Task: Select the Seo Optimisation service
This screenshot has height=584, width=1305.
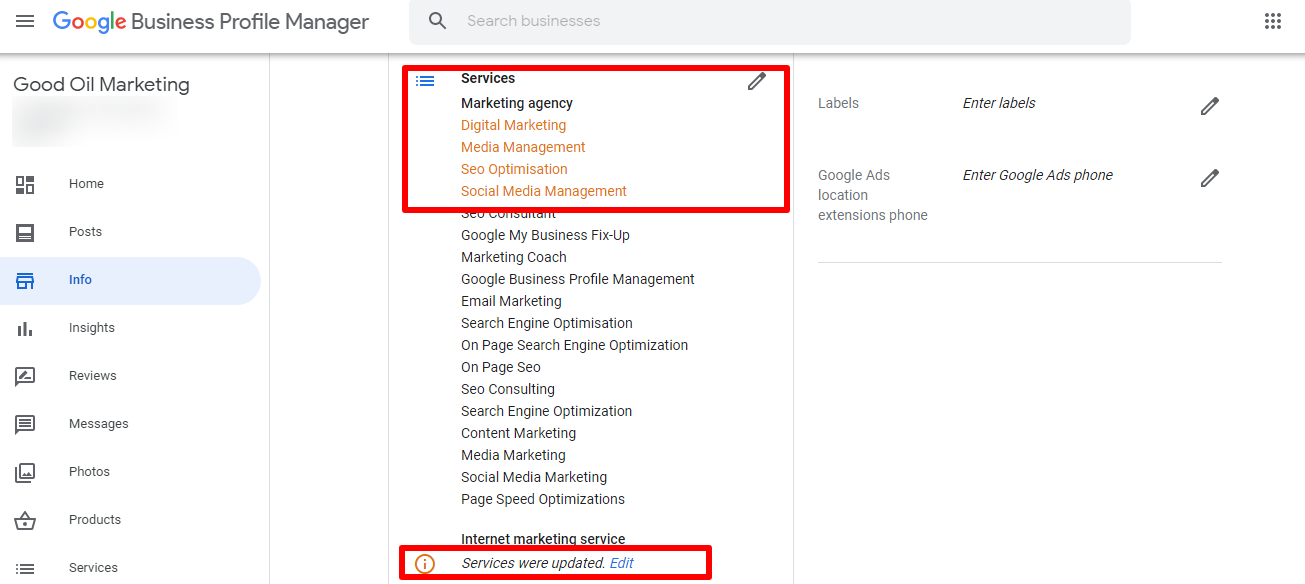Action: click(514, 169)
